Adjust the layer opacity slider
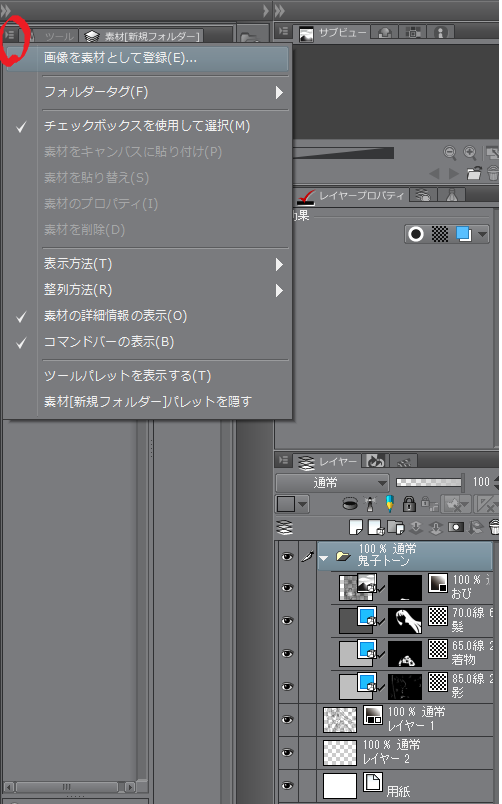 pyautogui.click(x=430, y=482)
